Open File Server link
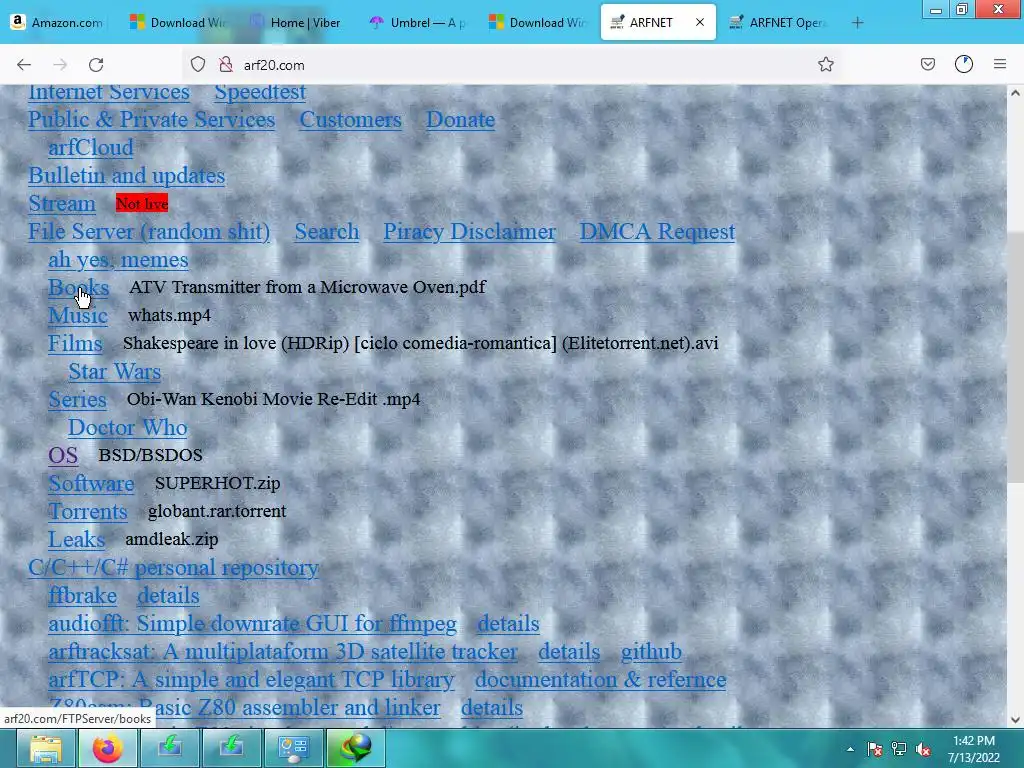 (x=149, y=232)
